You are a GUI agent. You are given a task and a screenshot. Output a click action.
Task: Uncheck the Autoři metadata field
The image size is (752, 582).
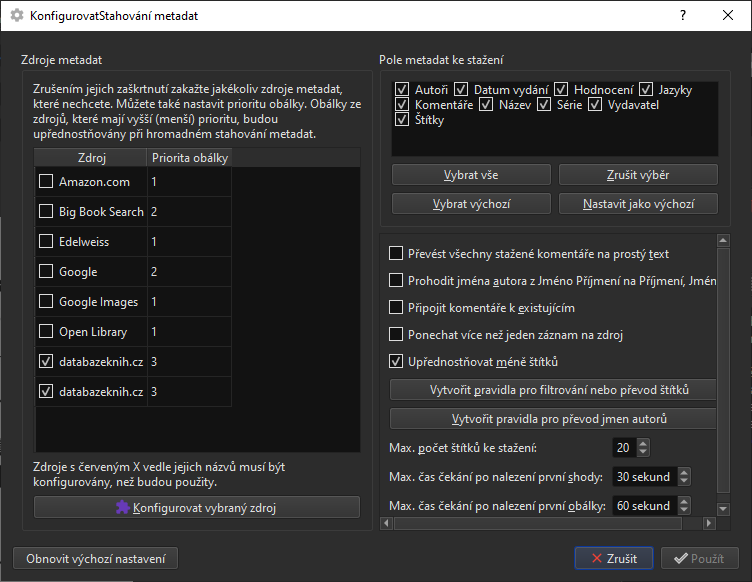pos(402,90)
